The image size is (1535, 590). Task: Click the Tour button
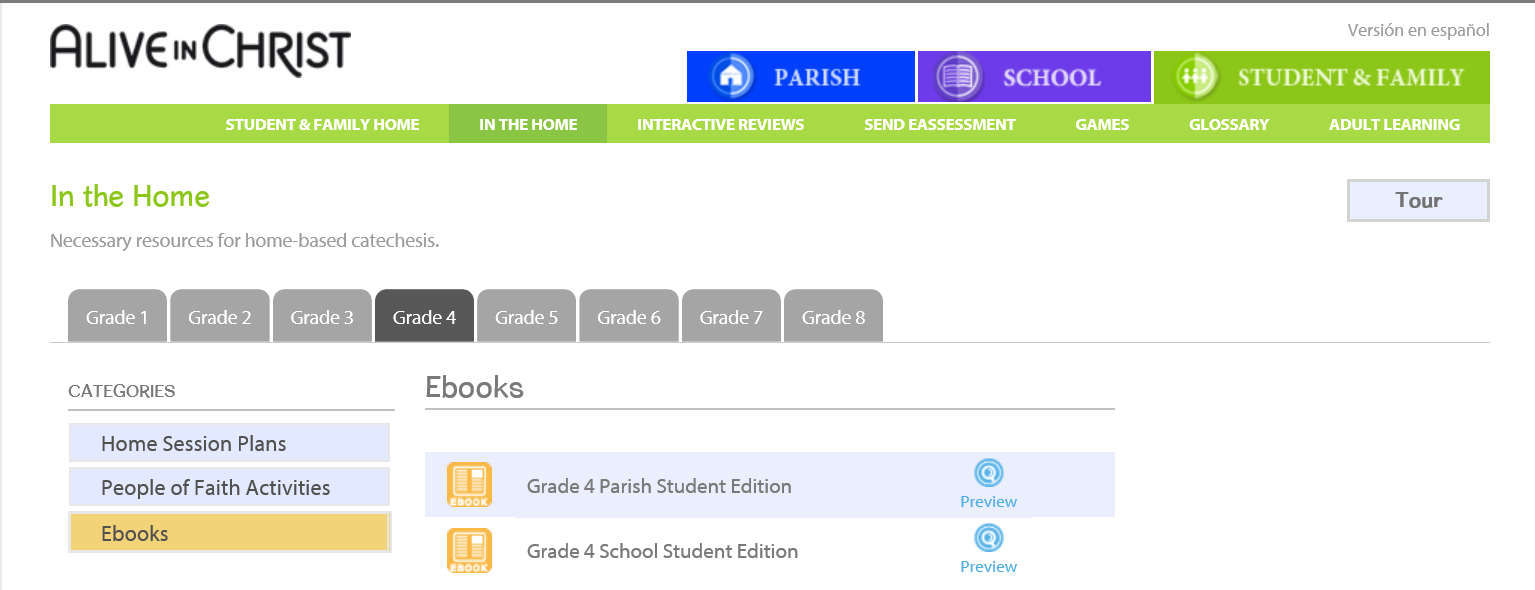coord(1418,200)
